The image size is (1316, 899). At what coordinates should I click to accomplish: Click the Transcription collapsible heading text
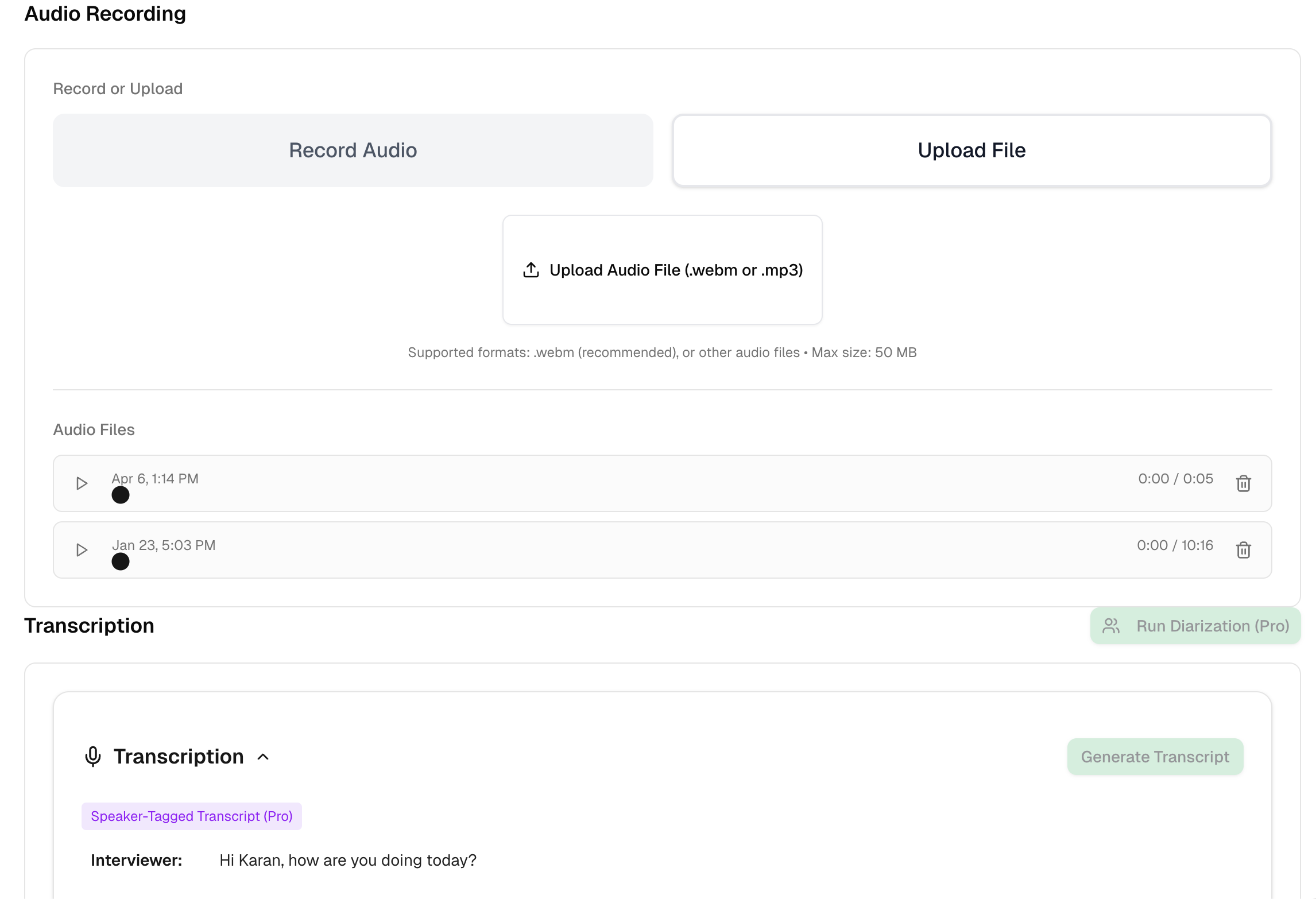[x=179, y=757]
